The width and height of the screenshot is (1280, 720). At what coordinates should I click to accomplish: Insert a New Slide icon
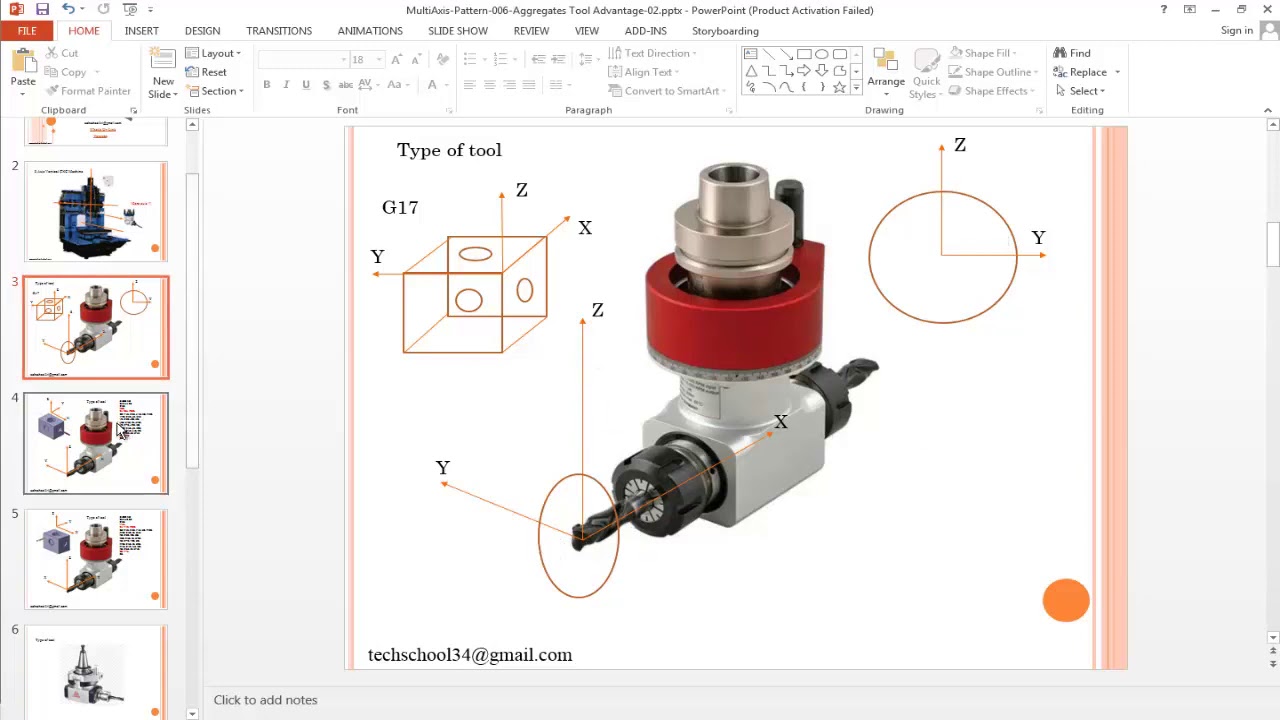[x=163, y=59]
